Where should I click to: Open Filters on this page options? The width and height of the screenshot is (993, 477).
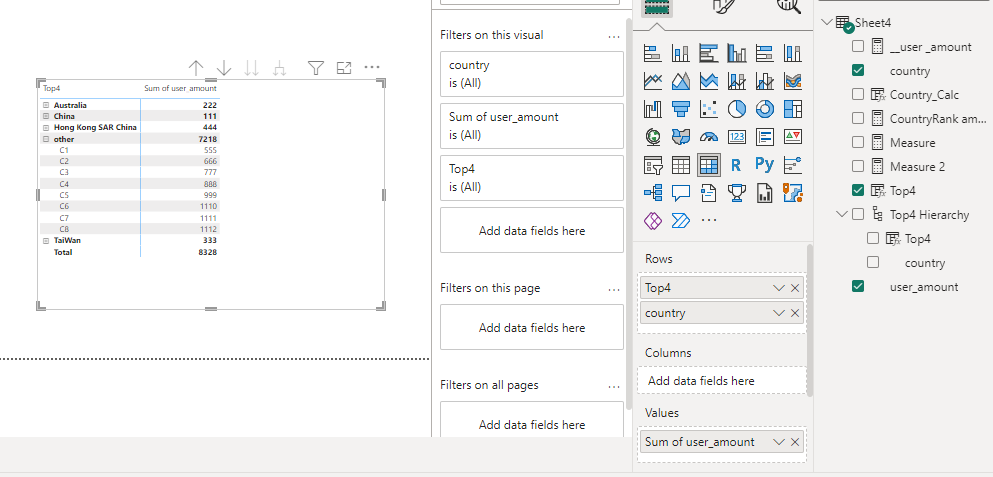[614, 289]
